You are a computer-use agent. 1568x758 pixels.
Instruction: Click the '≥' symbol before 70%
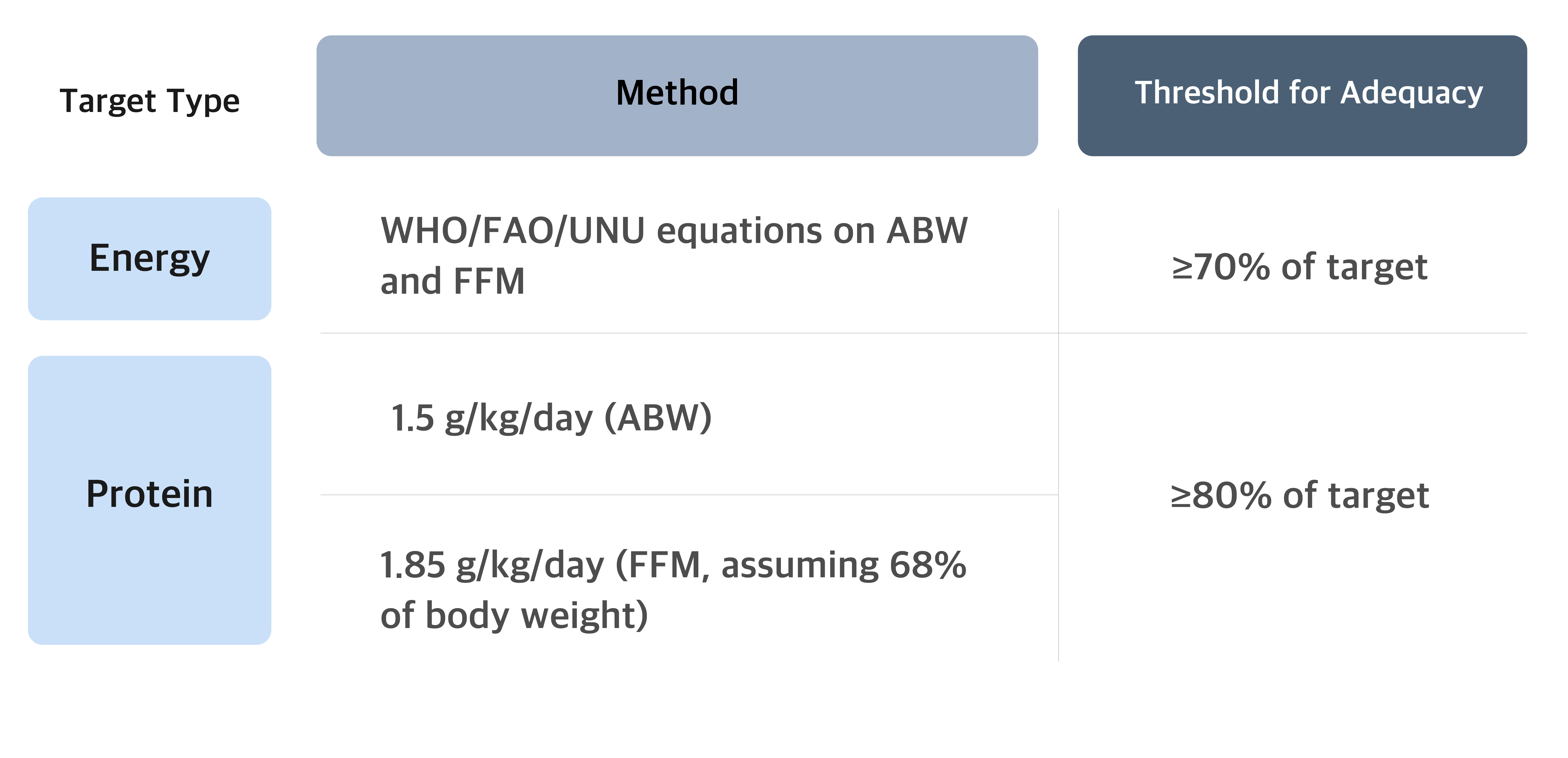point(1182,267)
